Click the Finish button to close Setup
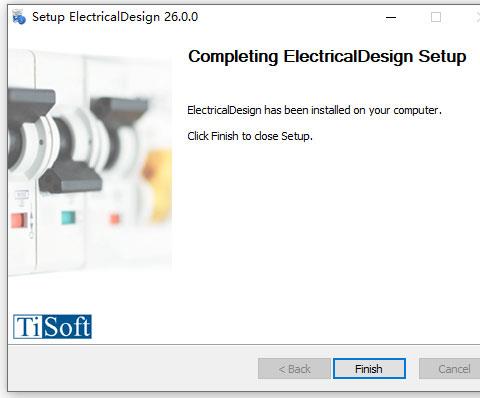Image resolution: width=480 pixels, height=398 pixels. tap(369, 369)
